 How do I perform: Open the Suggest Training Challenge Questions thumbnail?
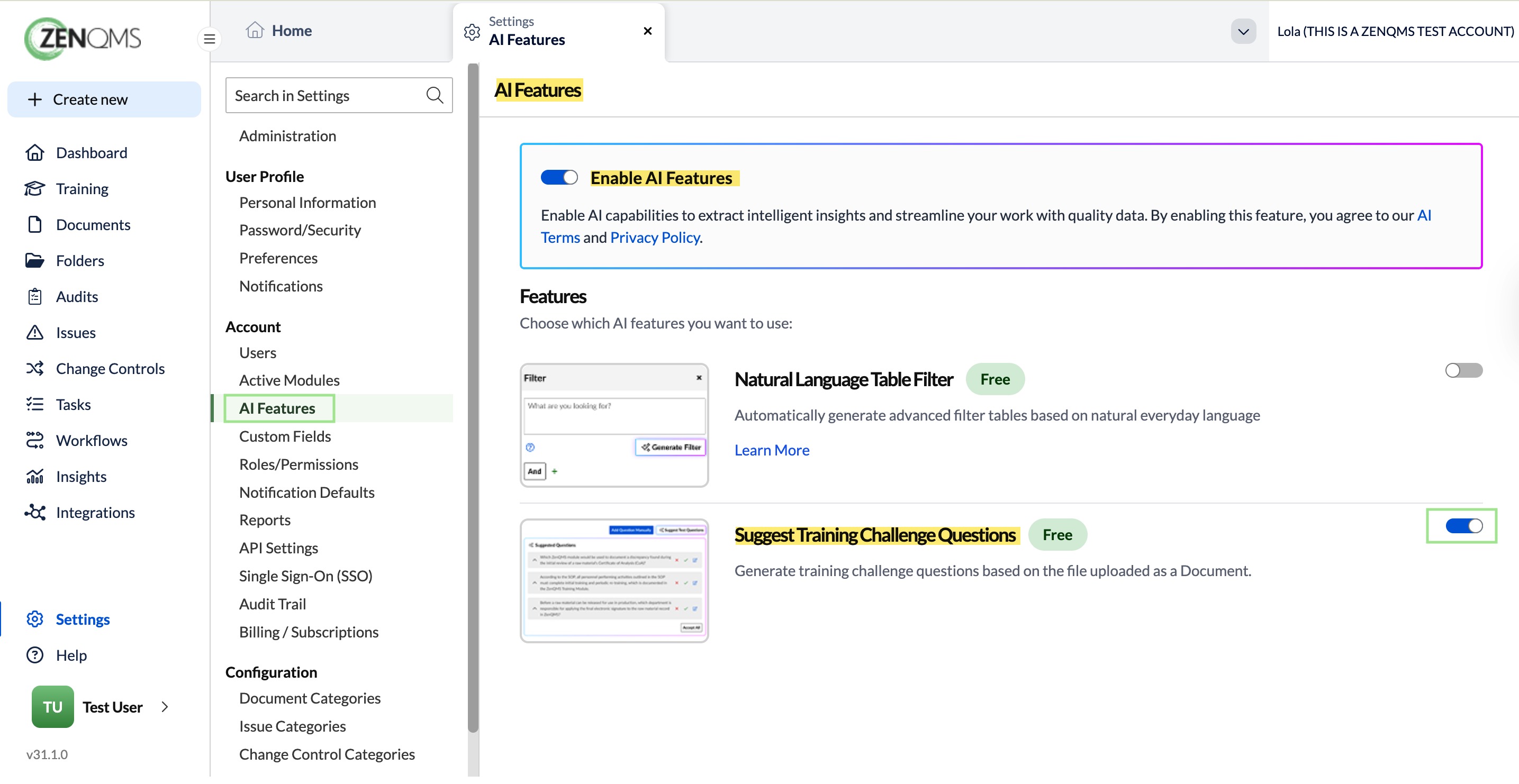point(614,581)
